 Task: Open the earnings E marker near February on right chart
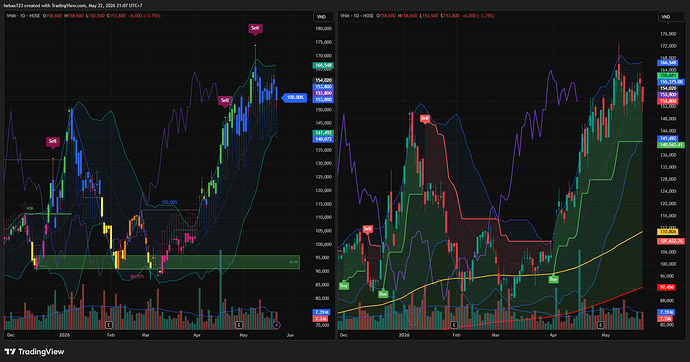click(454, 325)
